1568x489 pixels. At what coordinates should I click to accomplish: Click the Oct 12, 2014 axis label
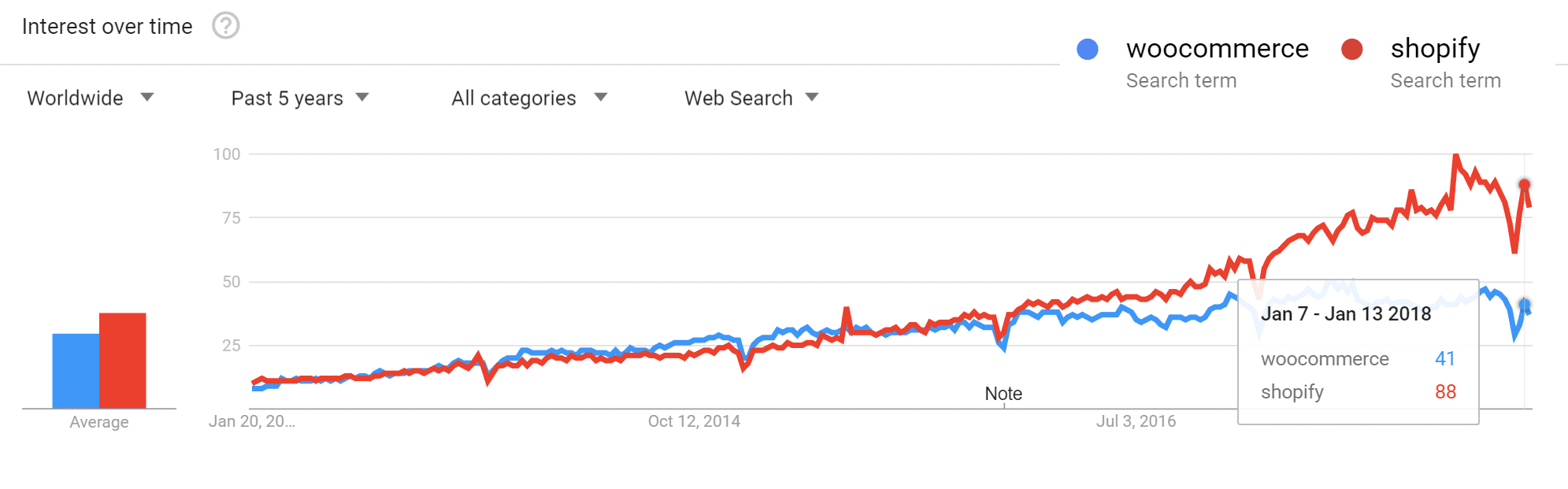(x=694, y=421)
